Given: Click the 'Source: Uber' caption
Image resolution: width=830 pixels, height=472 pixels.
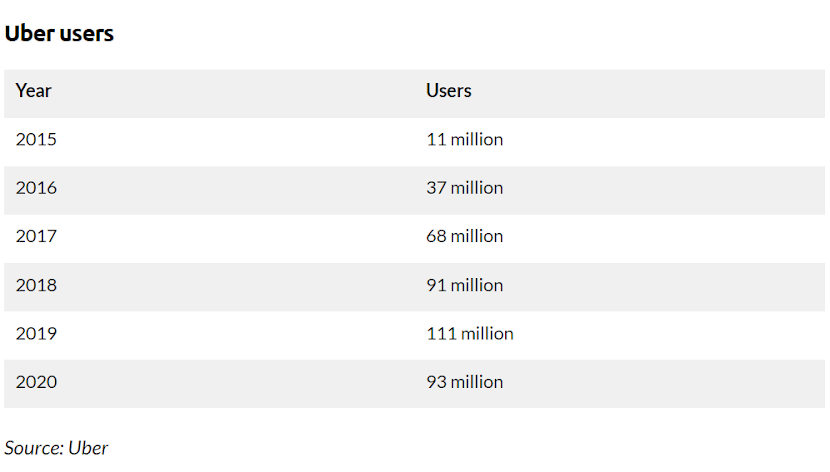Looking at the screenshot, I should 56,448.
